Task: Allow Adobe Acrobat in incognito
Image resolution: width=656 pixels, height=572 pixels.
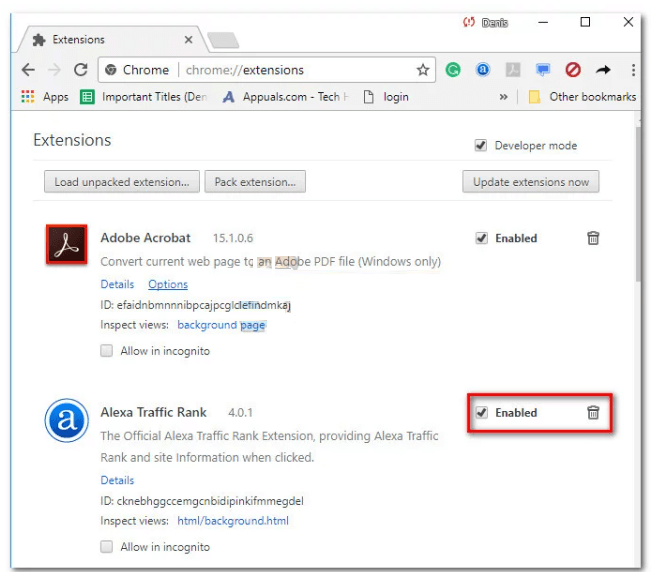Action: pyautogui.click(x=107, y=351)
